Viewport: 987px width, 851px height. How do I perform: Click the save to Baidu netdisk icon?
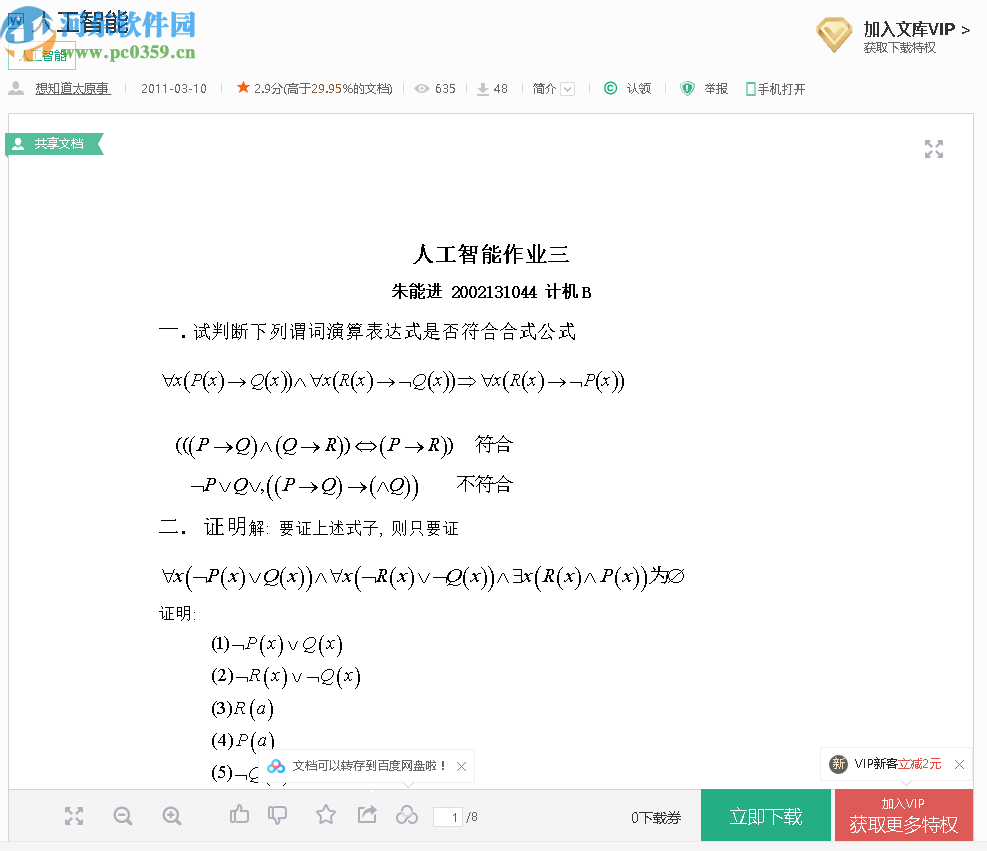click(407, 816)
